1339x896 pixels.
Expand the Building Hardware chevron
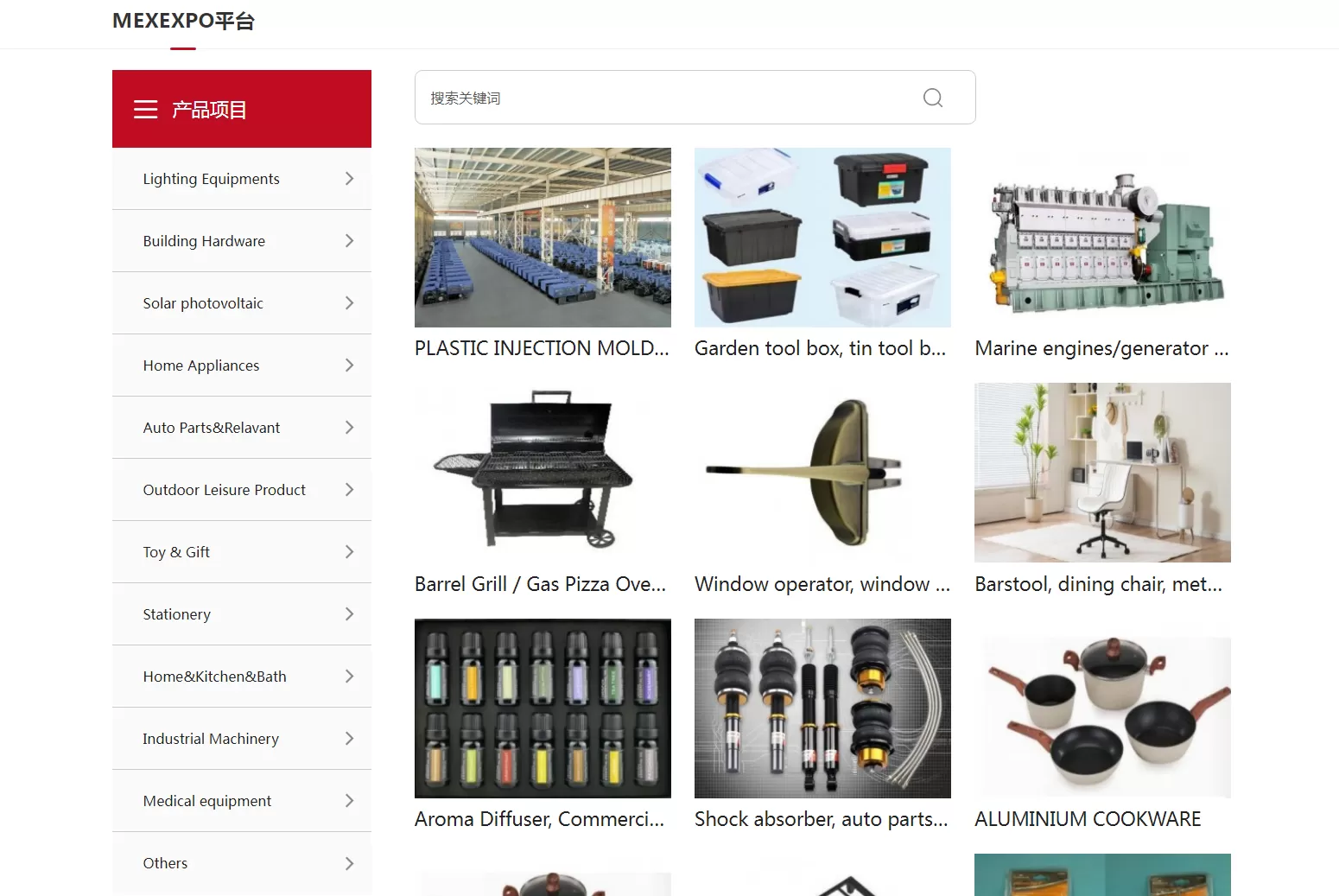click(349, 241)
